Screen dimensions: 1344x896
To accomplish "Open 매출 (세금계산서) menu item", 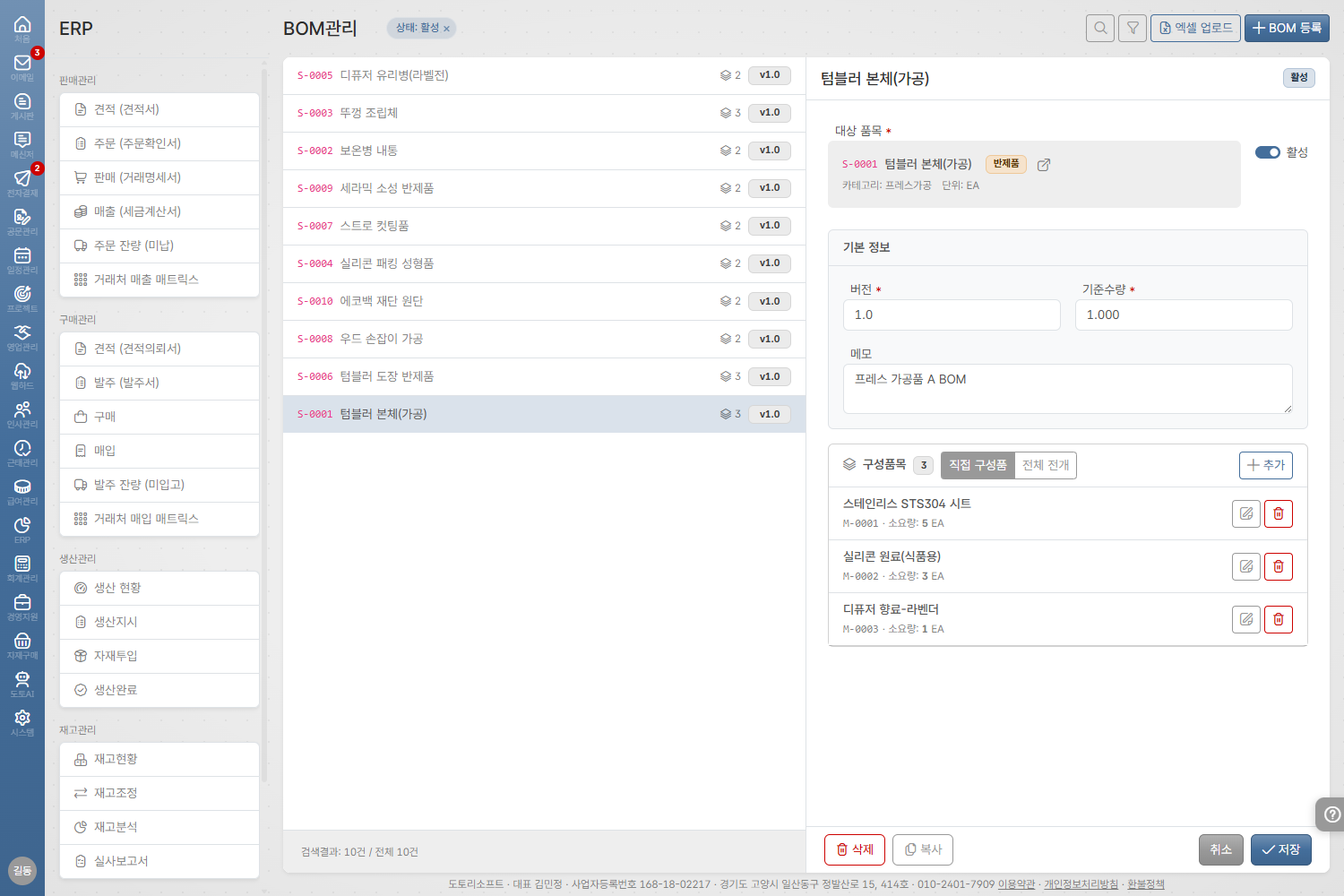I will pos(159,211).
